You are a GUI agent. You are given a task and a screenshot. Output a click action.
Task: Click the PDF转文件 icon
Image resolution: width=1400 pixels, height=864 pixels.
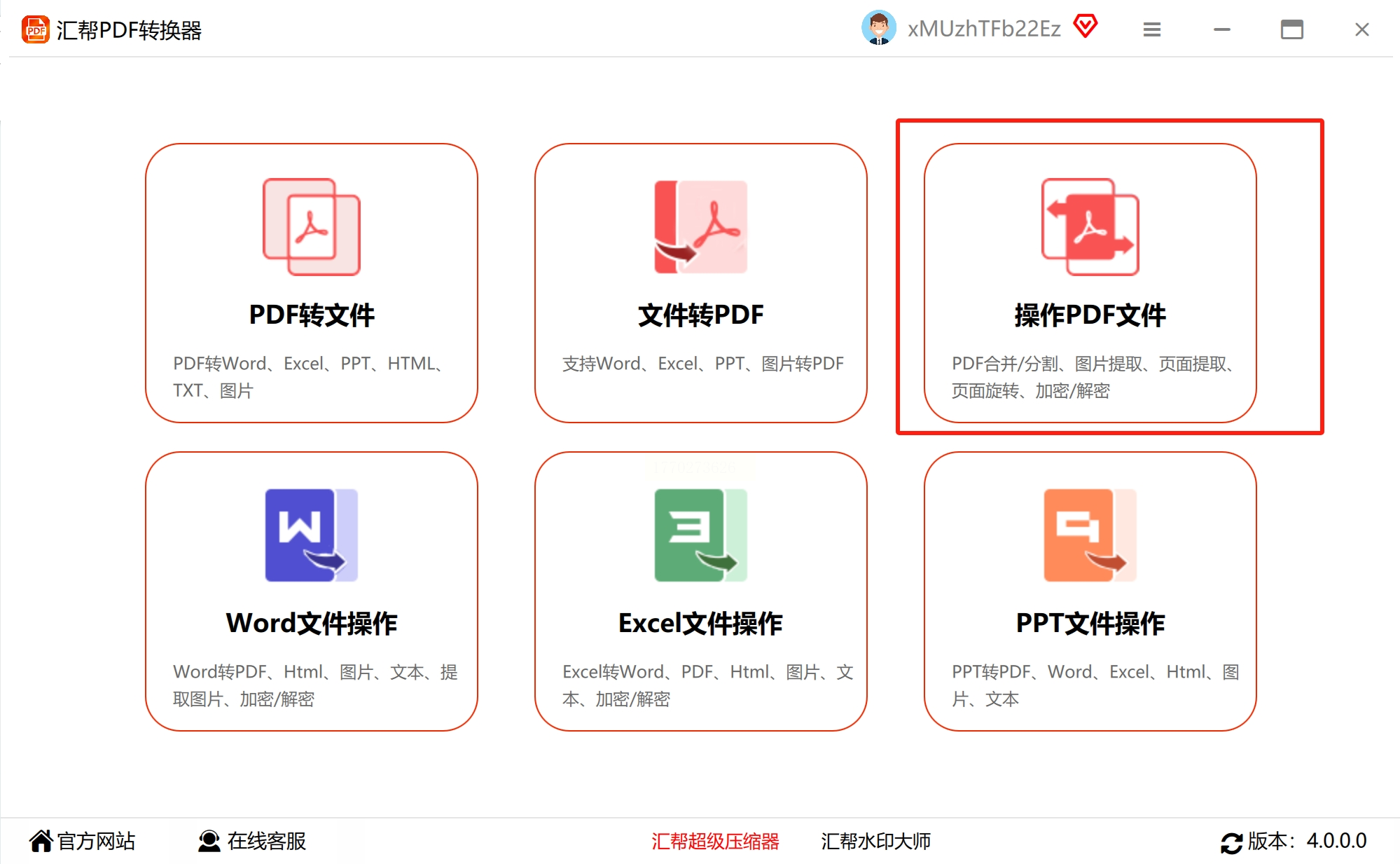(x=311, y=226)
